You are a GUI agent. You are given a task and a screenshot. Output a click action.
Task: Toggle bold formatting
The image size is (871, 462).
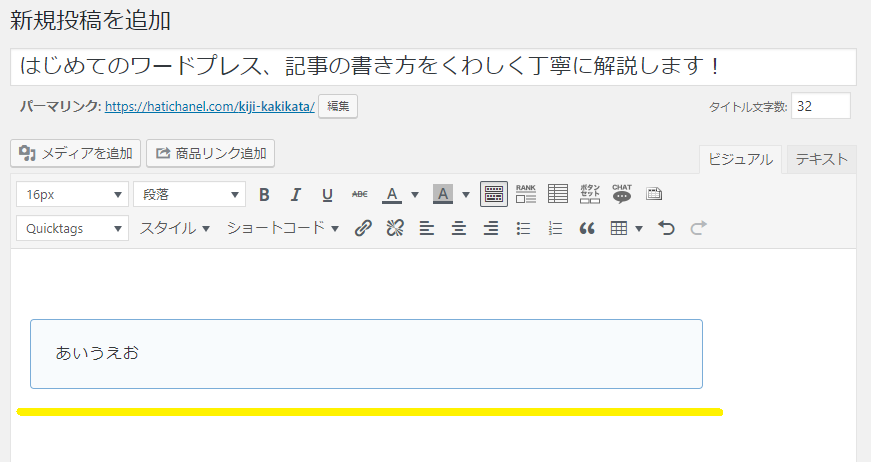(x=264, y=194)
